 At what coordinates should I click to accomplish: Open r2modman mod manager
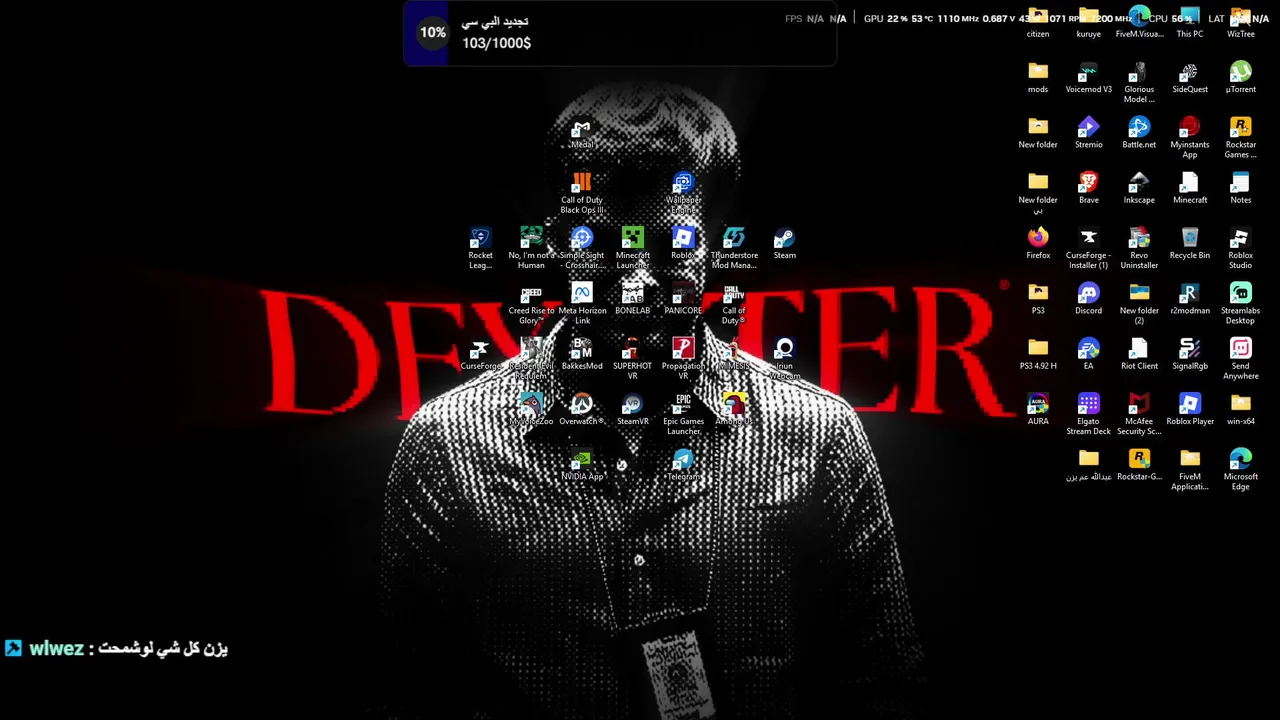(1190, 297)
